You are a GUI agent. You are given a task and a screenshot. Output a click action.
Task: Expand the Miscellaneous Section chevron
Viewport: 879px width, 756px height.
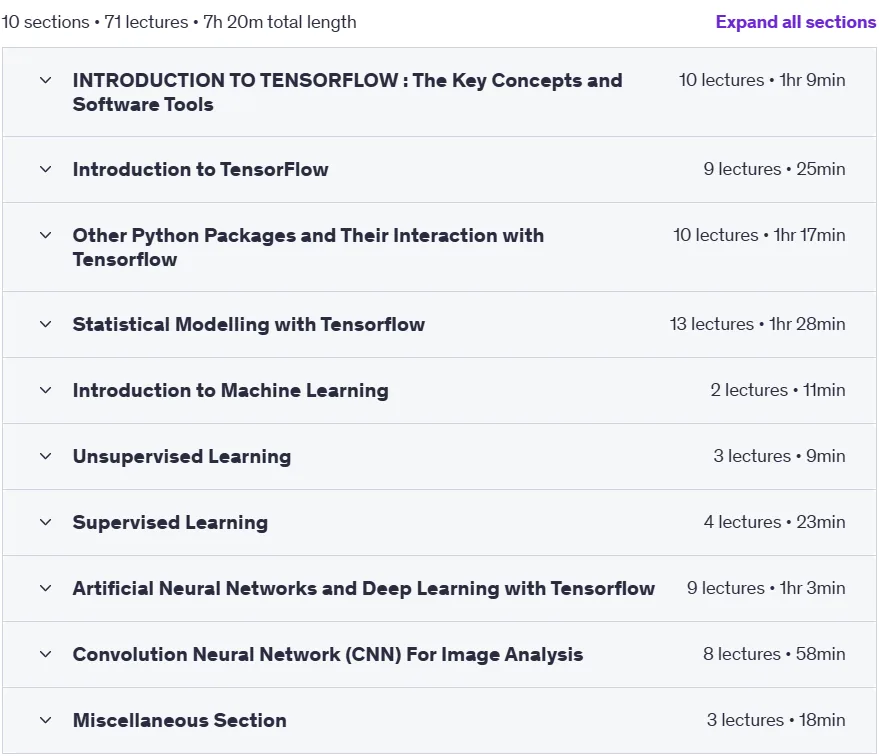pos(45,721)
